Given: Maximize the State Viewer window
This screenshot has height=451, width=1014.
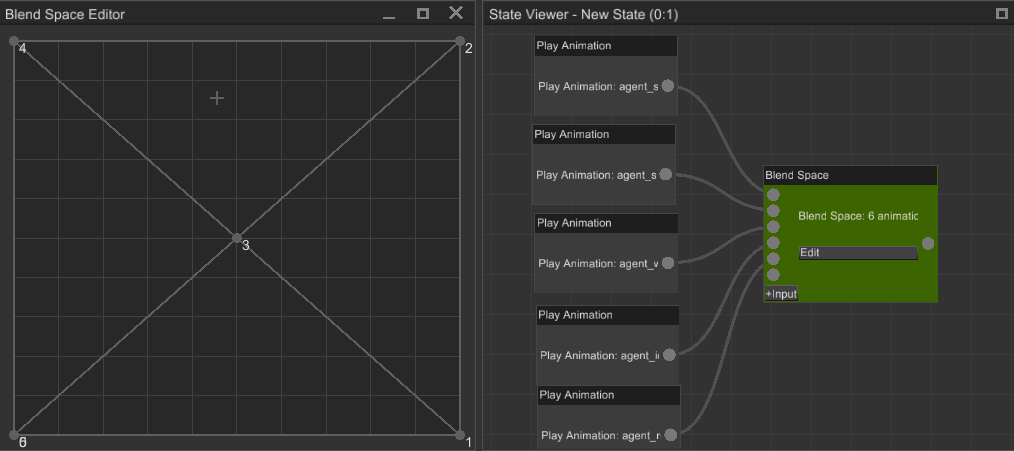Looking at the screenshot, I should [1002, 14].
